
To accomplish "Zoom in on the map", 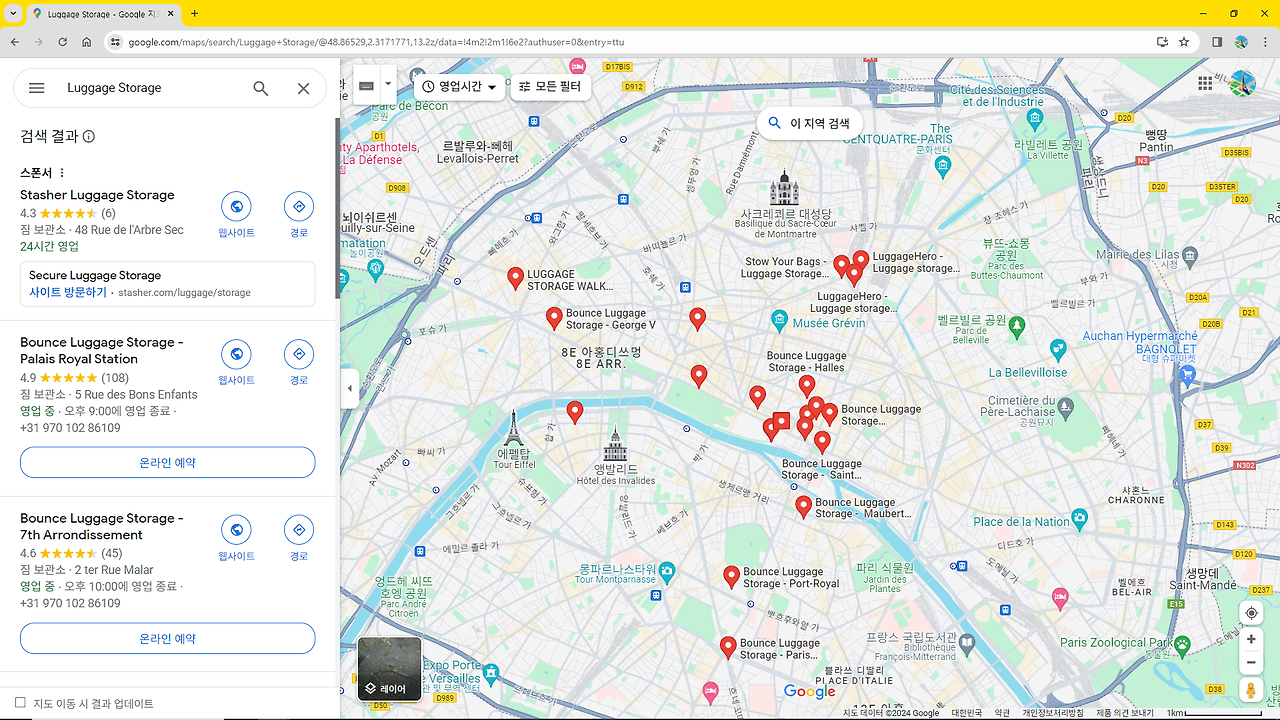I will pos(1251,639).
